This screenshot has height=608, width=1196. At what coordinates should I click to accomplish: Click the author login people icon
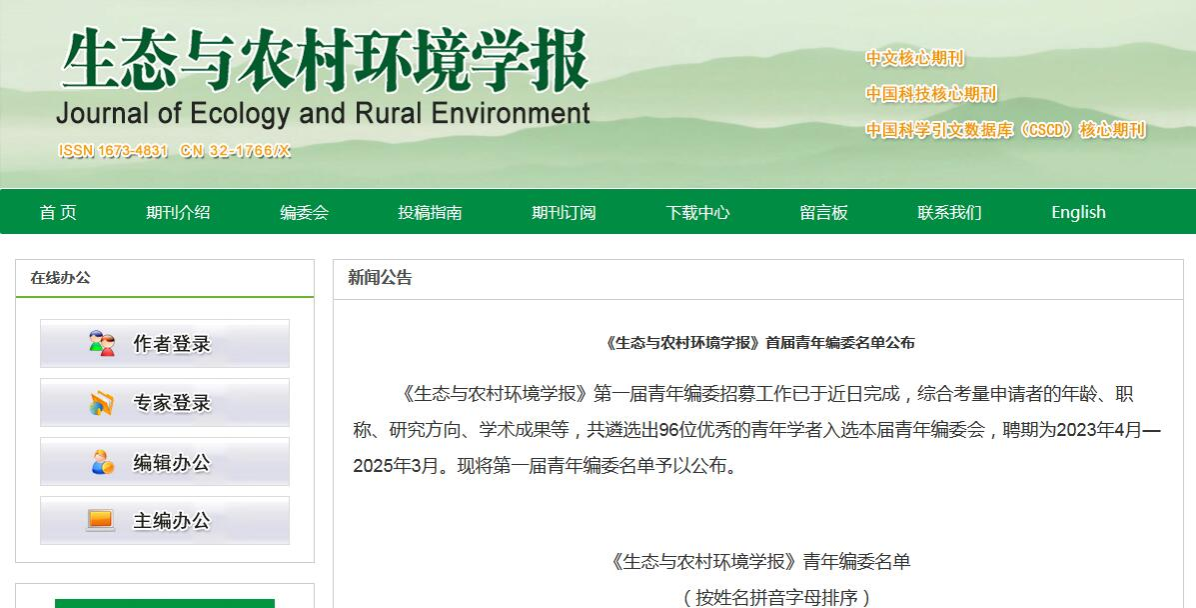click(x=102, y=344)
